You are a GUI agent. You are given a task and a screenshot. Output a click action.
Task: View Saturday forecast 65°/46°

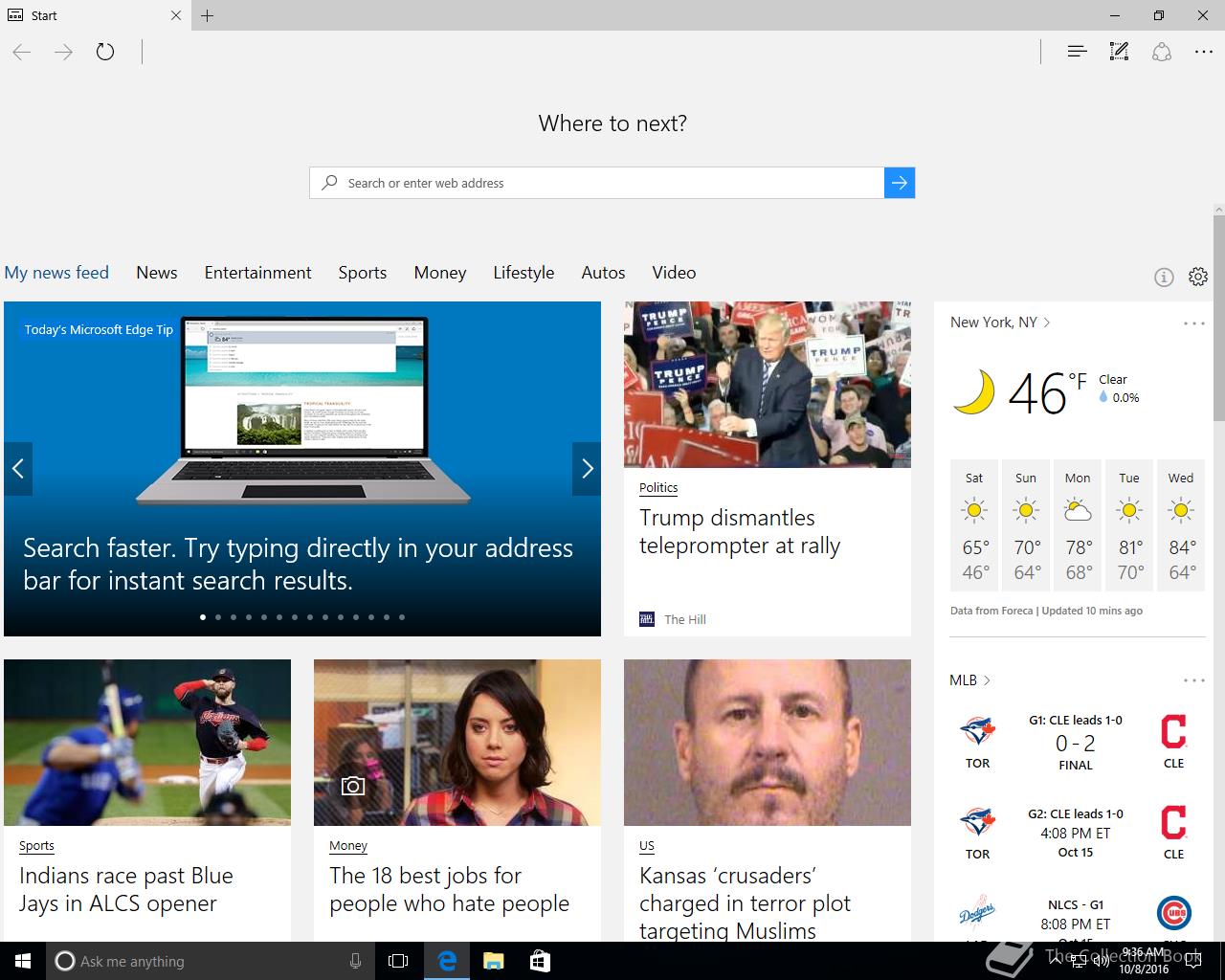(974, 526)
